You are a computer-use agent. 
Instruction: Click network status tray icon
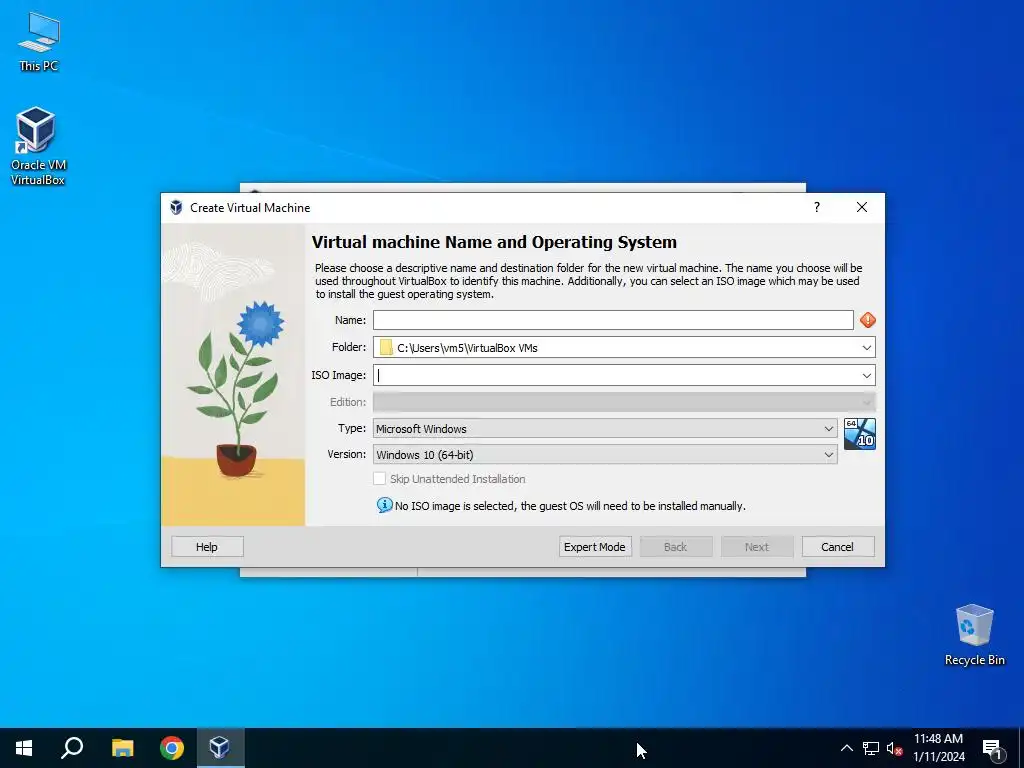pyautogui.click(x=871, y=748)
